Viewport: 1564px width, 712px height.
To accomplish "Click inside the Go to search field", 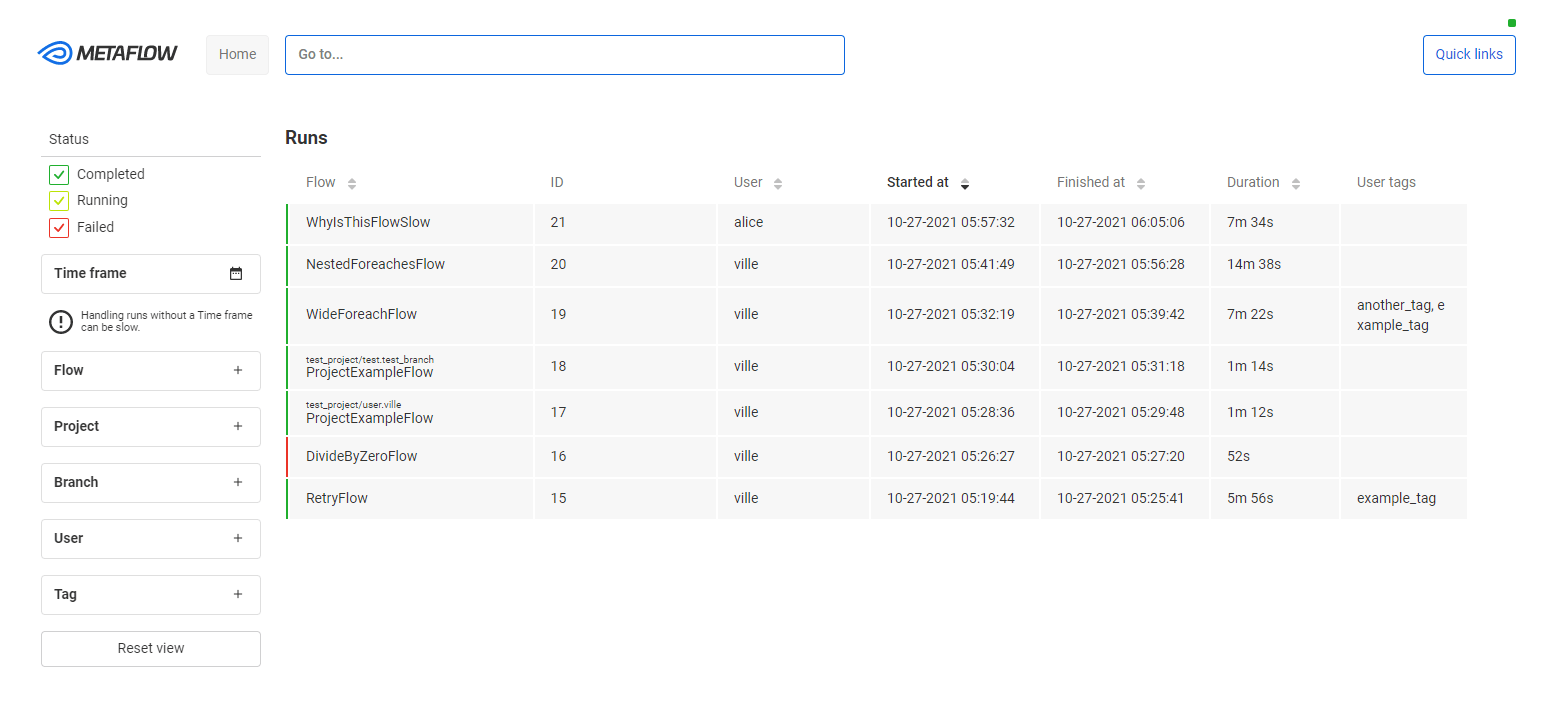I will tap(565, 55).
